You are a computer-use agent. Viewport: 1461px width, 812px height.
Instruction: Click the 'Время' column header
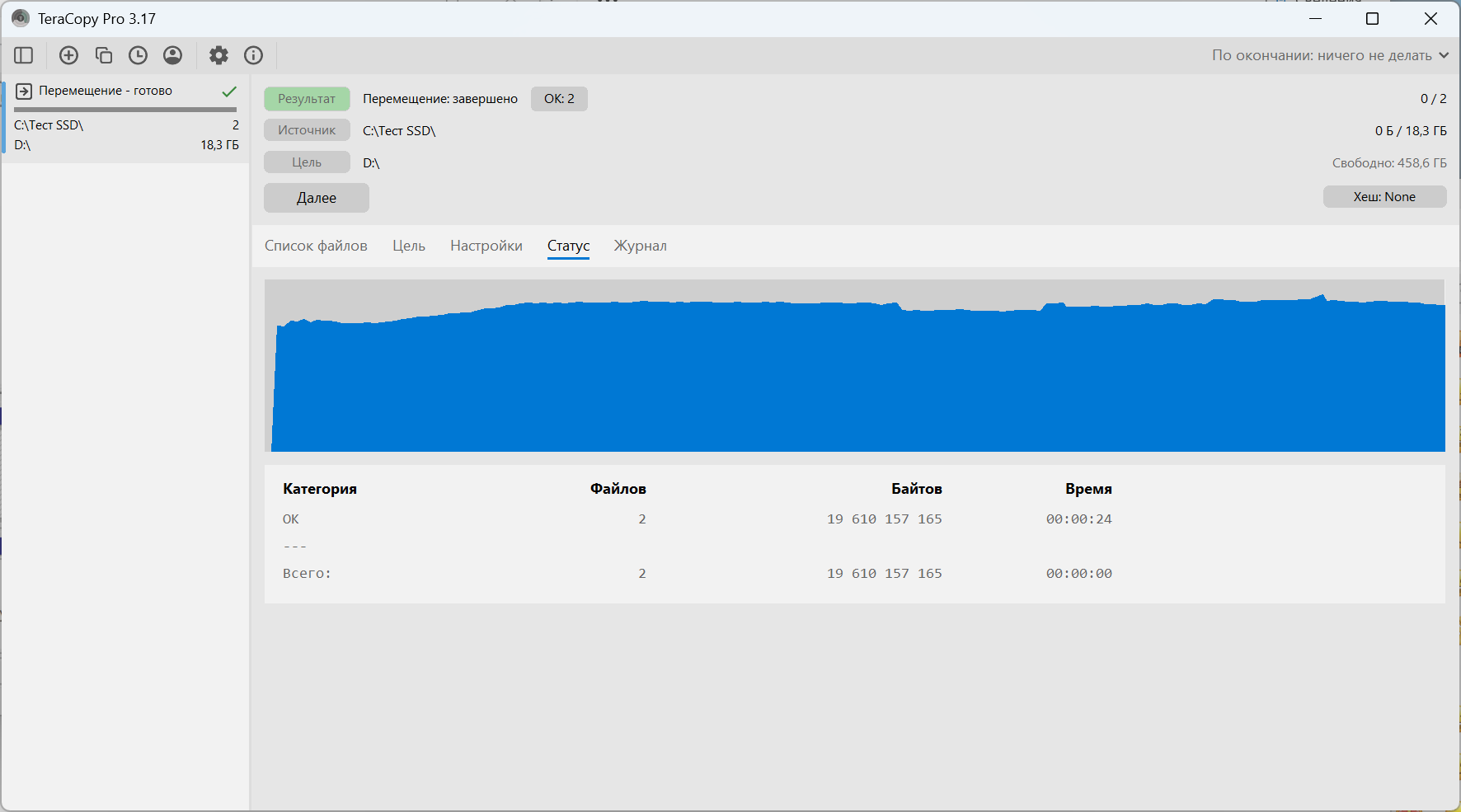tap(1088, 489)
